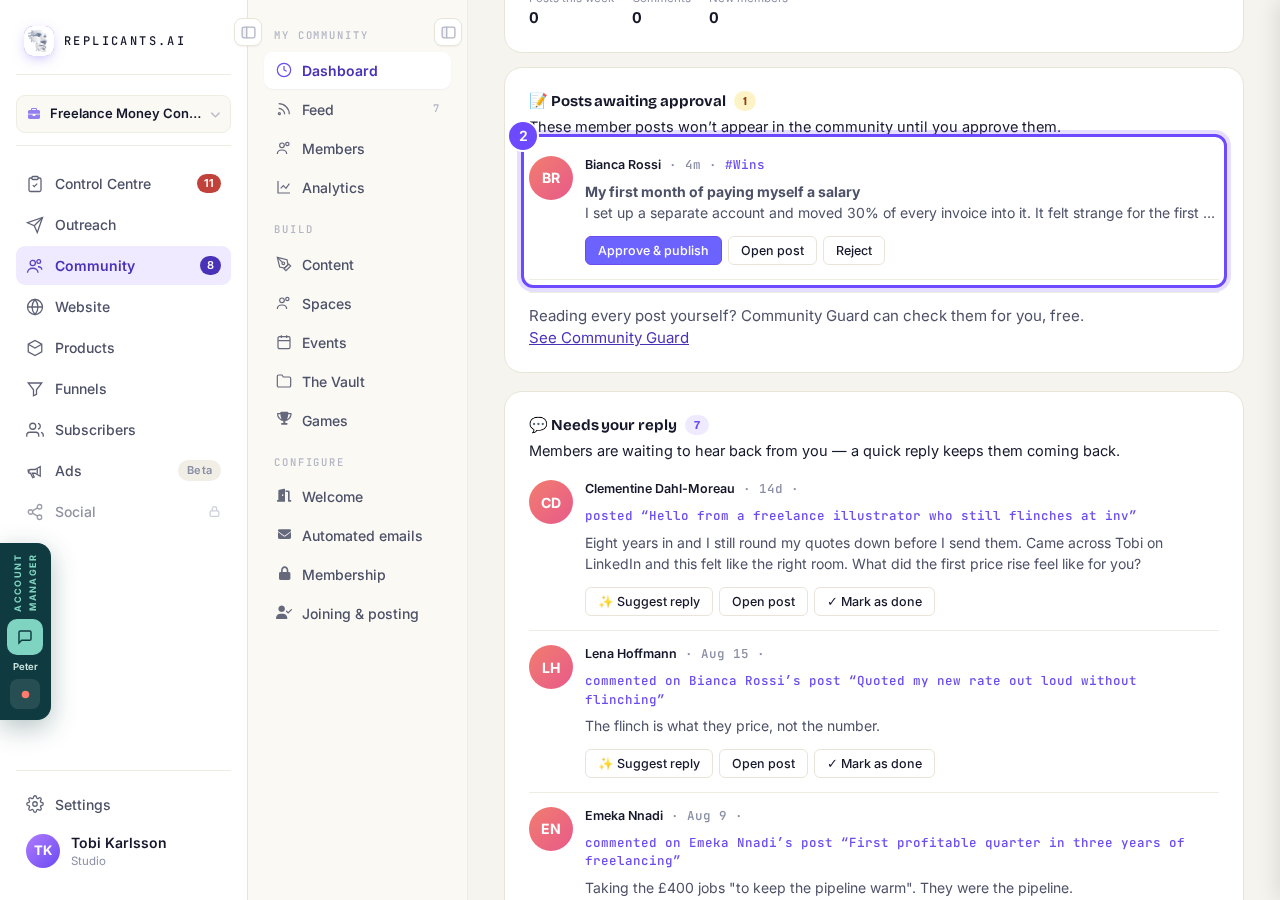Click the locked Social share icon
This screenshot has height=900, width=1280.
35,512
